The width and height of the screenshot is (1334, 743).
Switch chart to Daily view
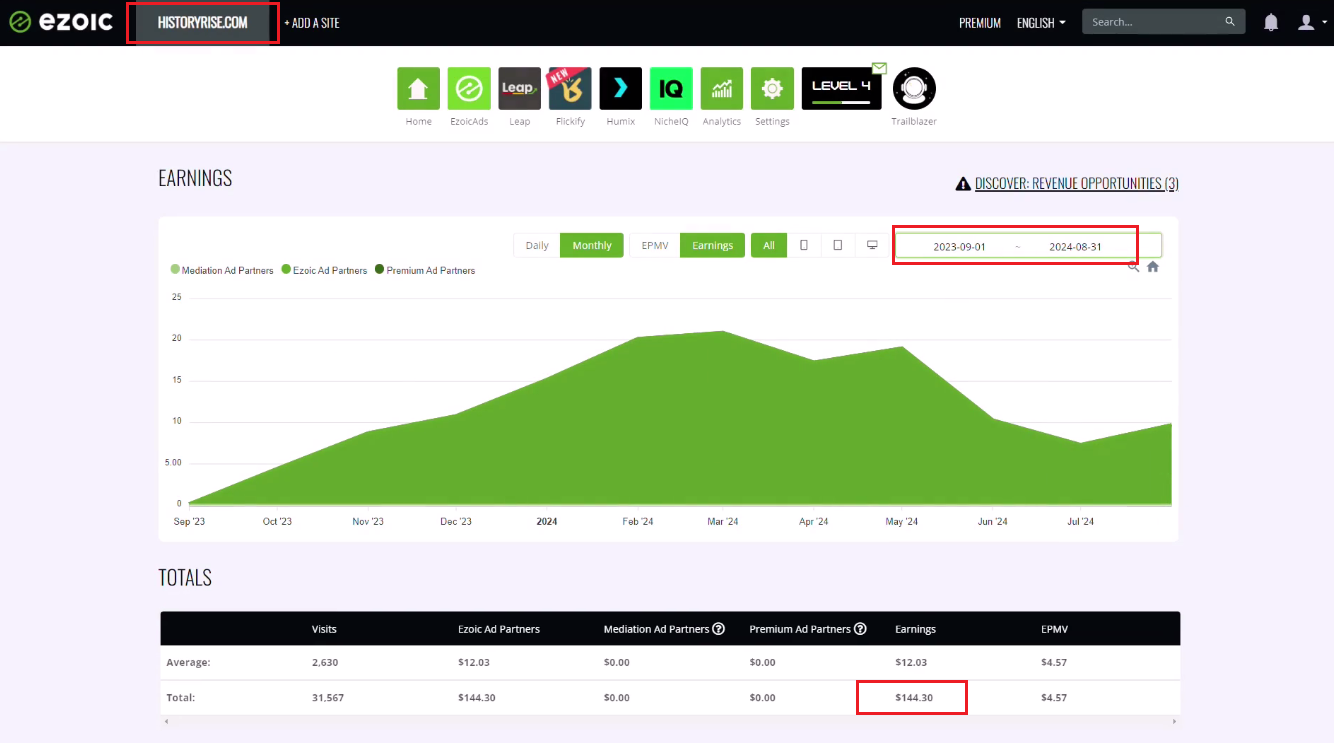[x=537, y=245]
